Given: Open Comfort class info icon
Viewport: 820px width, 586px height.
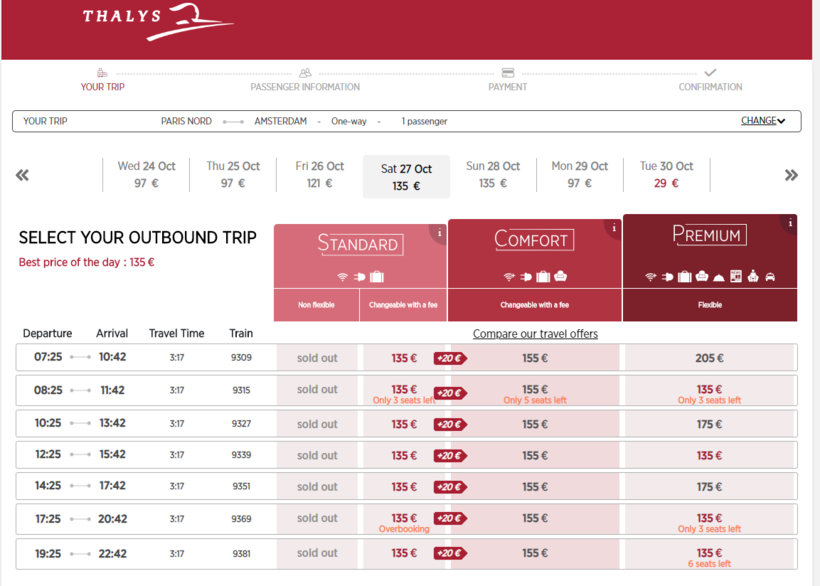Looking at the screenshot, I should 614,228.
